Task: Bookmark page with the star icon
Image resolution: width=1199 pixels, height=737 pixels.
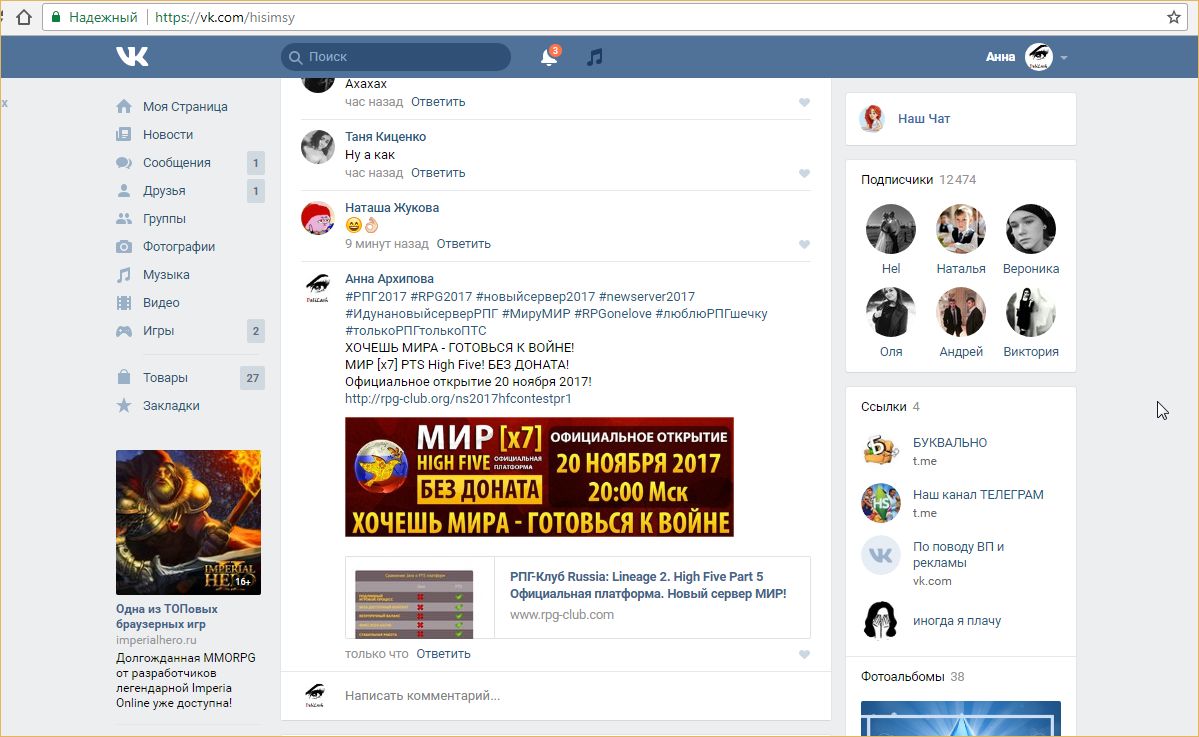Action: (1174, 17)
